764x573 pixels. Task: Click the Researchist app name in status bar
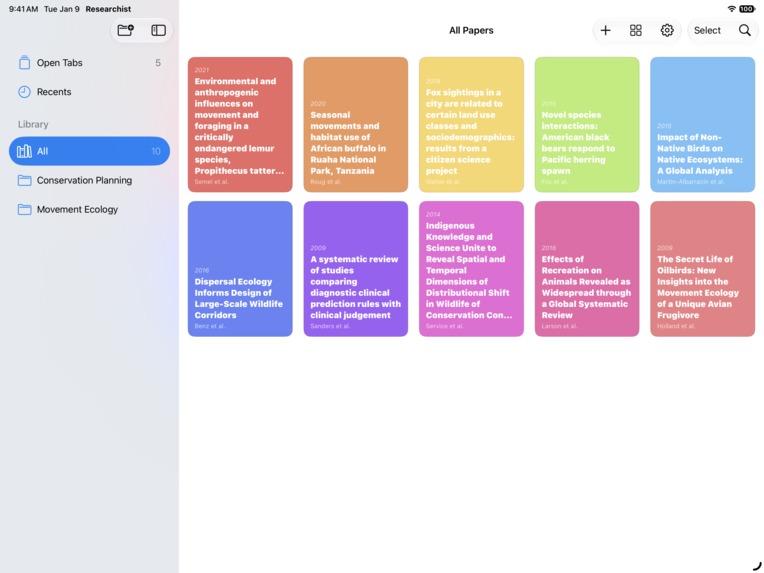point(108,9)
